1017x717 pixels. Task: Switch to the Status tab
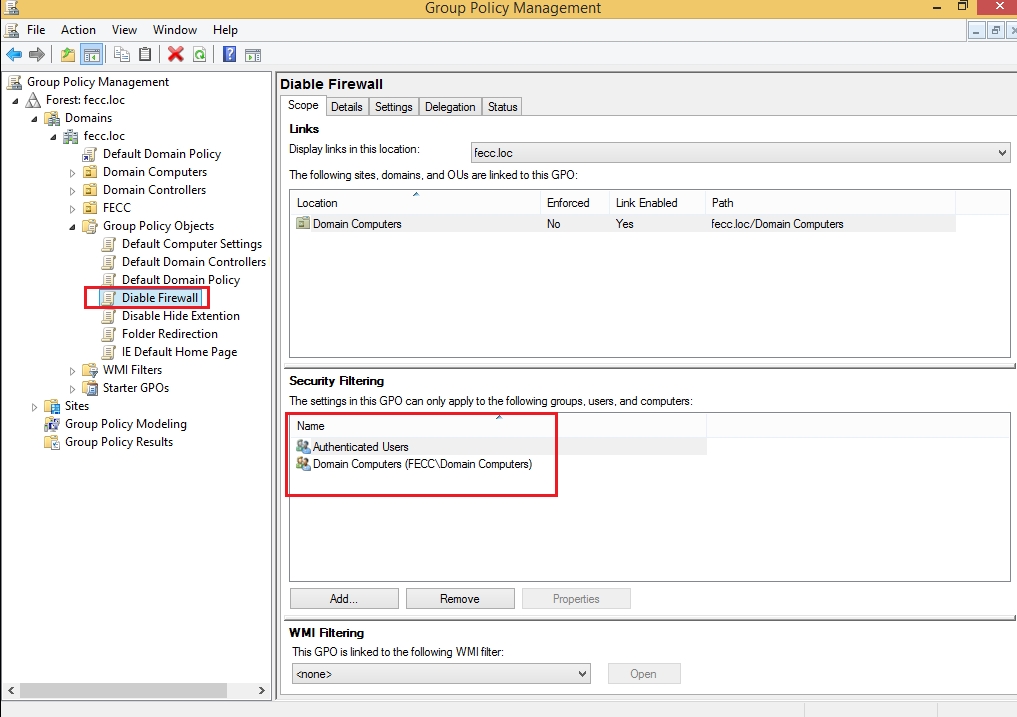click(x=502, y=107)
